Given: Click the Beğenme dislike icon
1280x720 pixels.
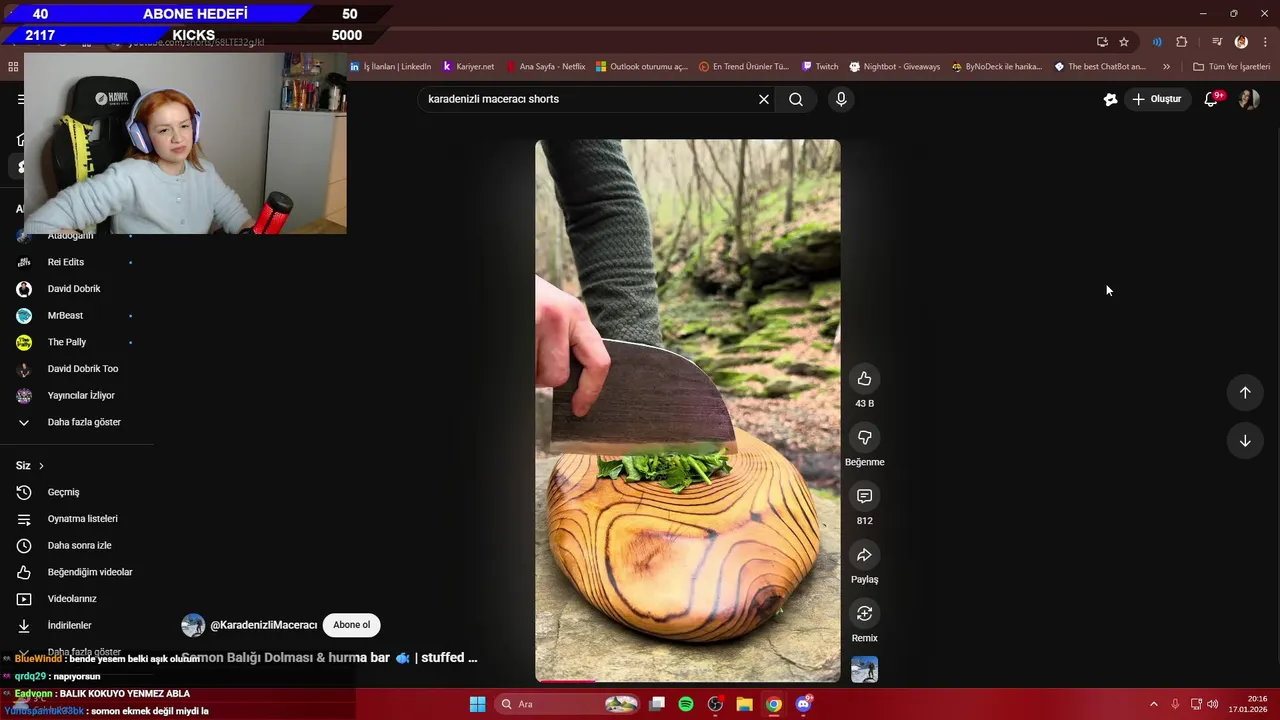Looking at the screenshot, I should click(864, 437).
